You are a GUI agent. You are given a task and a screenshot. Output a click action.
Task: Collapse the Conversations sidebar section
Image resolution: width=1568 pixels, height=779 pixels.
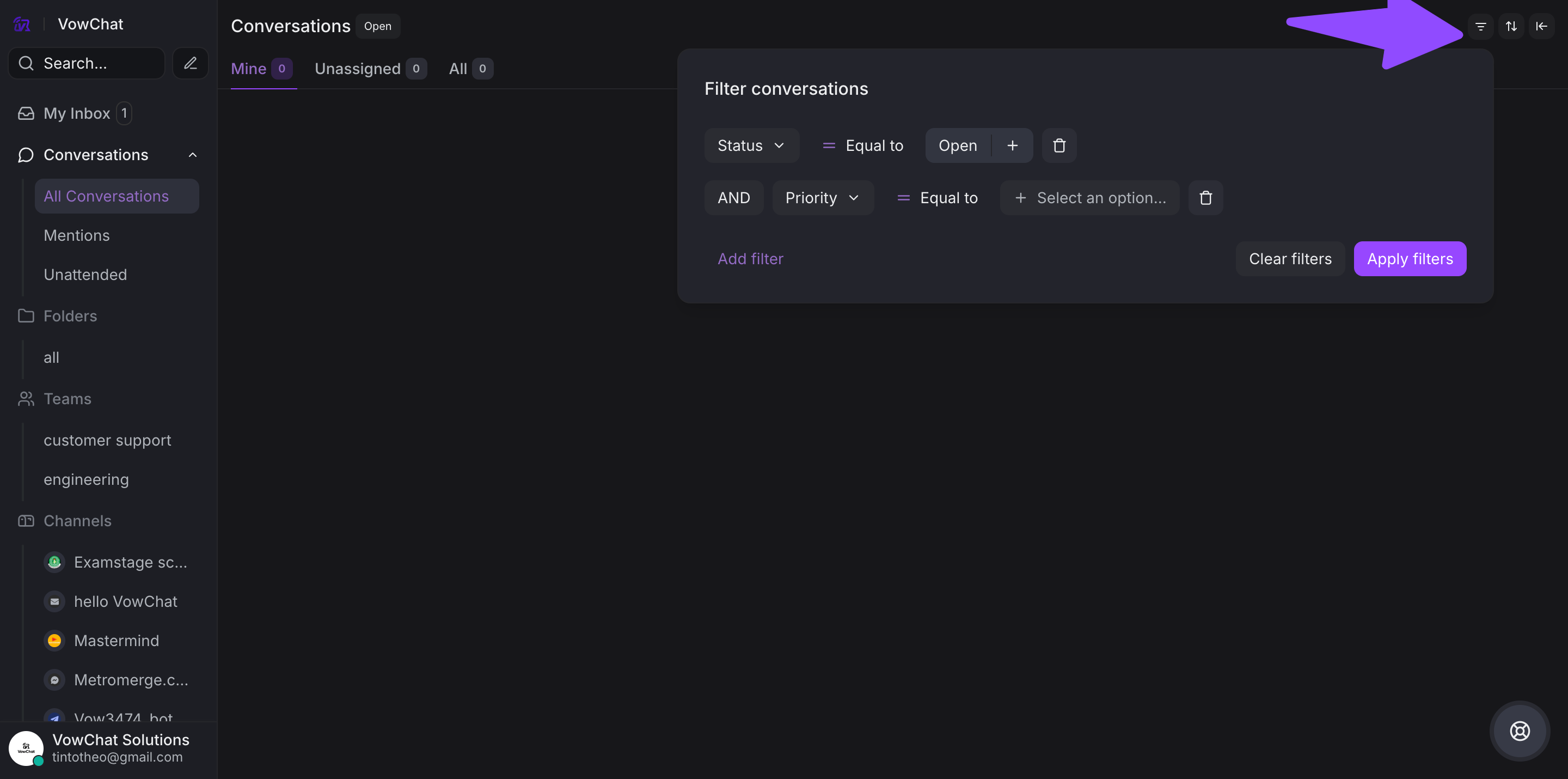pos(192,155)
